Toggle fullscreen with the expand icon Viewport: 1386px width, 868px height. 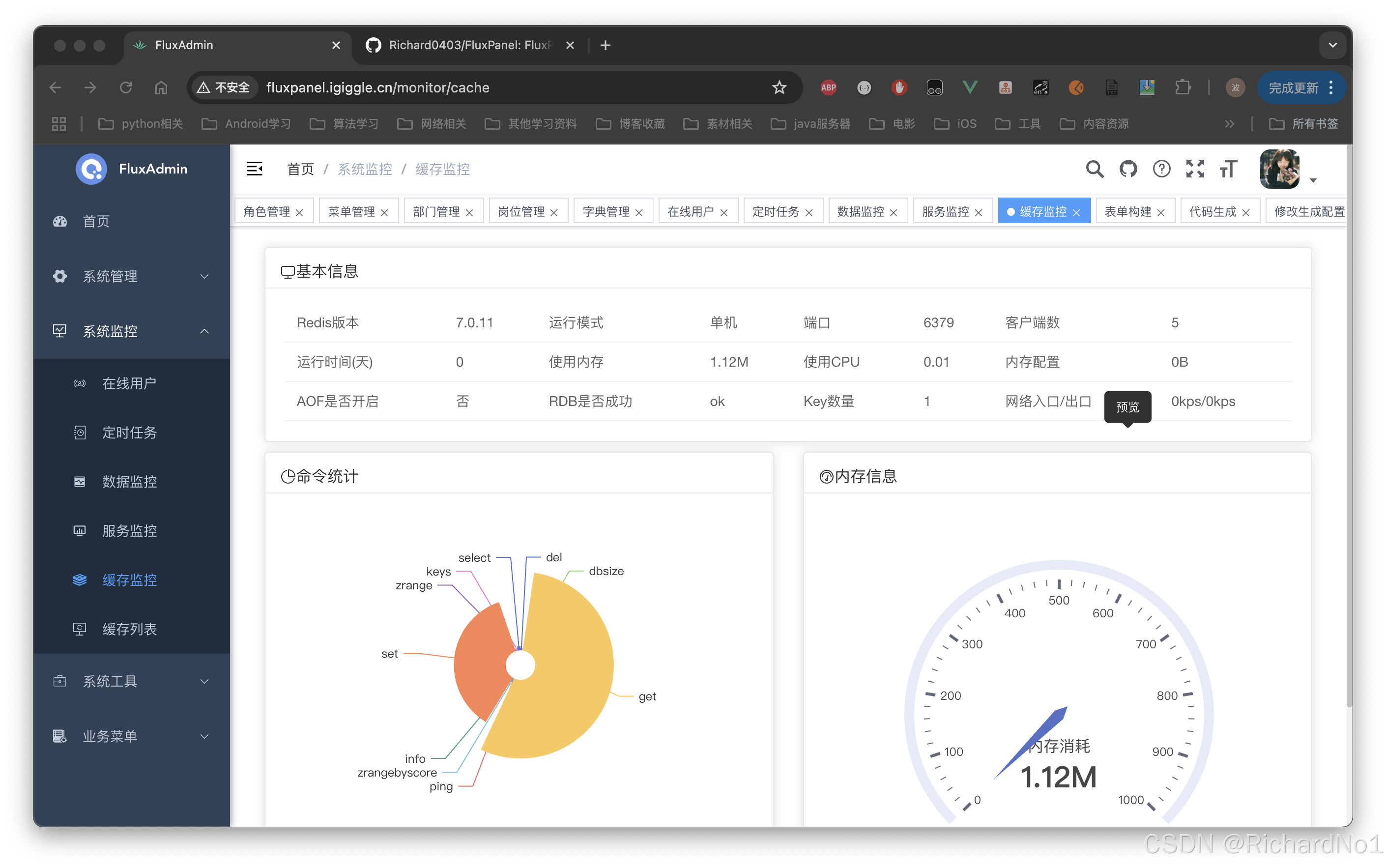coord(1195,169)
